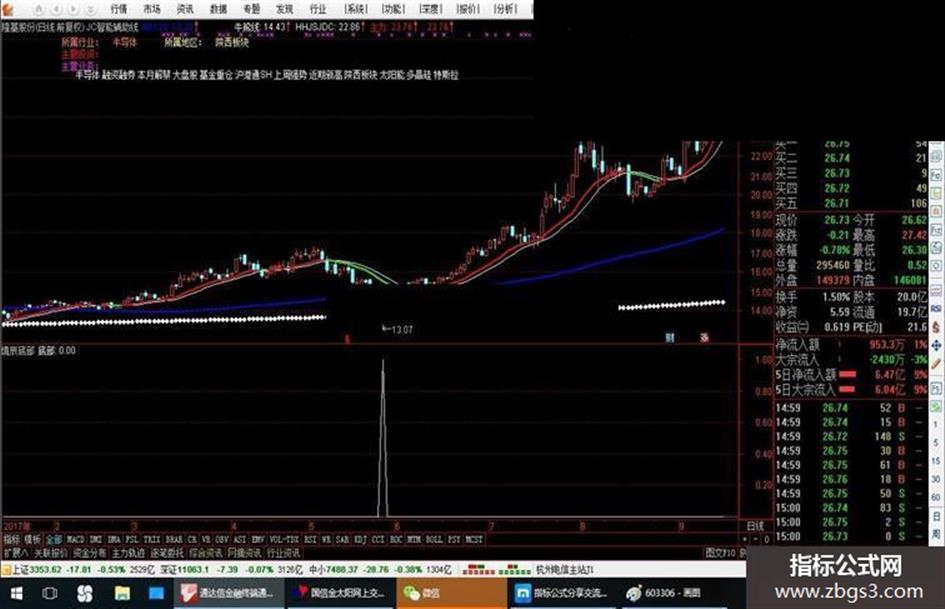Open the 发现 menu
This screenshot has height=609, width=945.
click(x=284, y=9)
